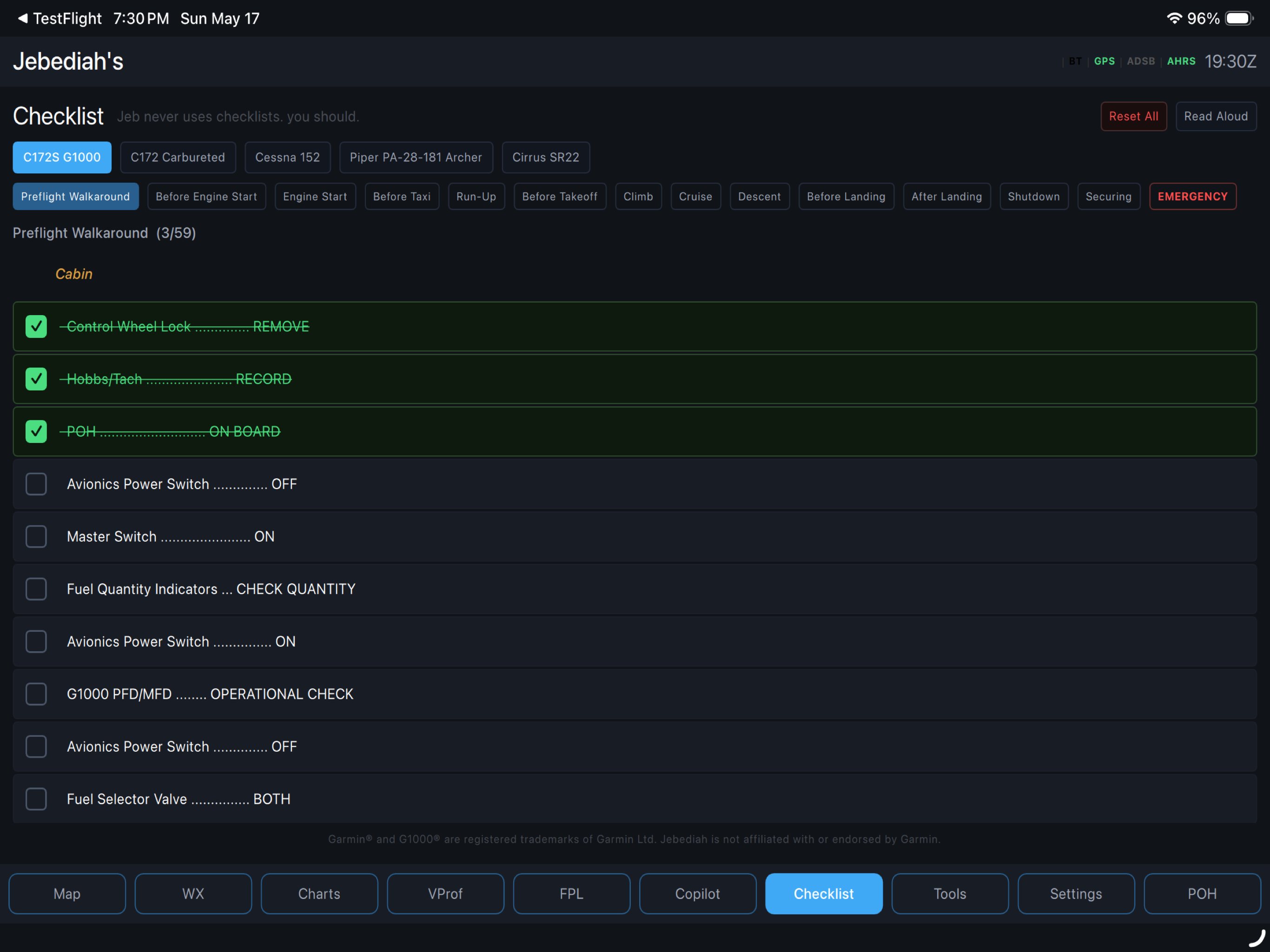This screenshot has width=1270, height=952.
Task: Click the Reset All button
Action: 1133,117
